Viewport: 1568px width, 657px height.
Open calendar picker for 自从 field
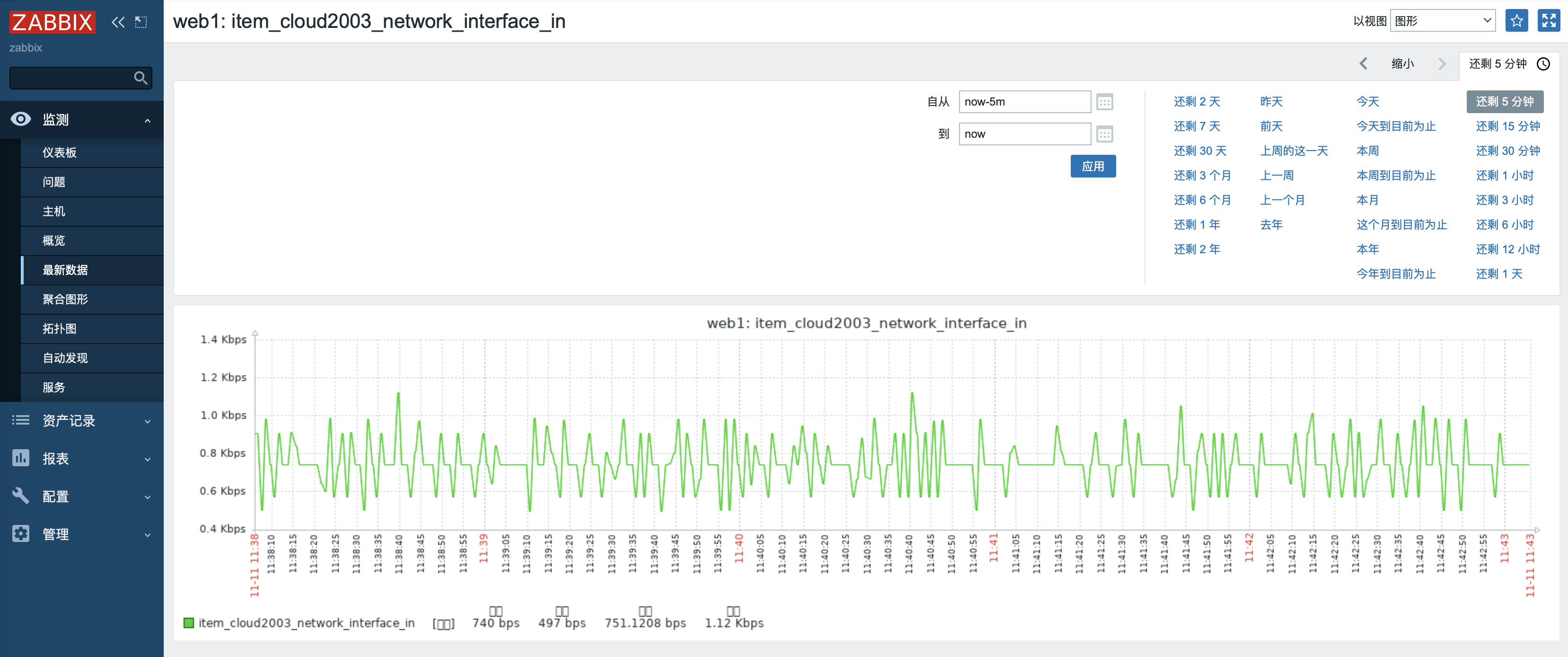[1105, 102]
